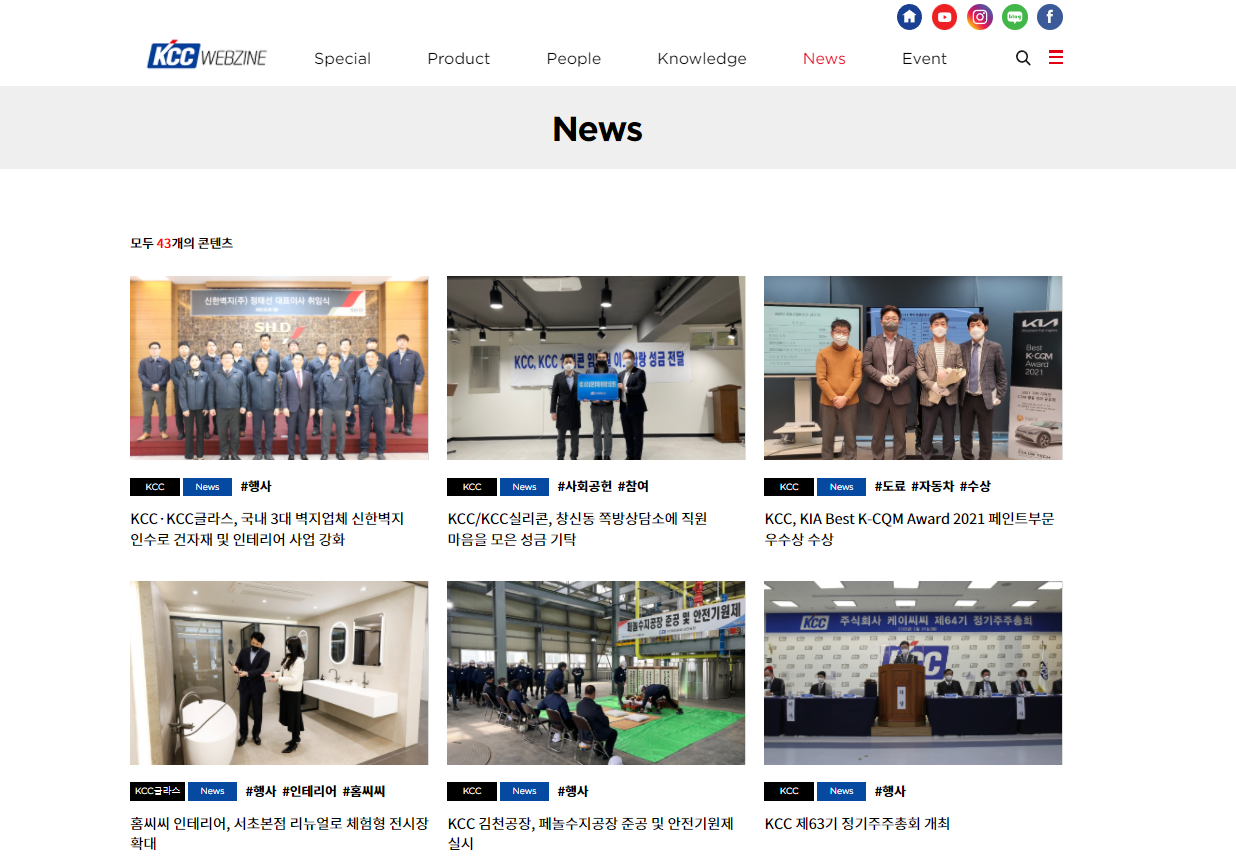Open the Event menu
1236x868 pixels.
point(924,59)
